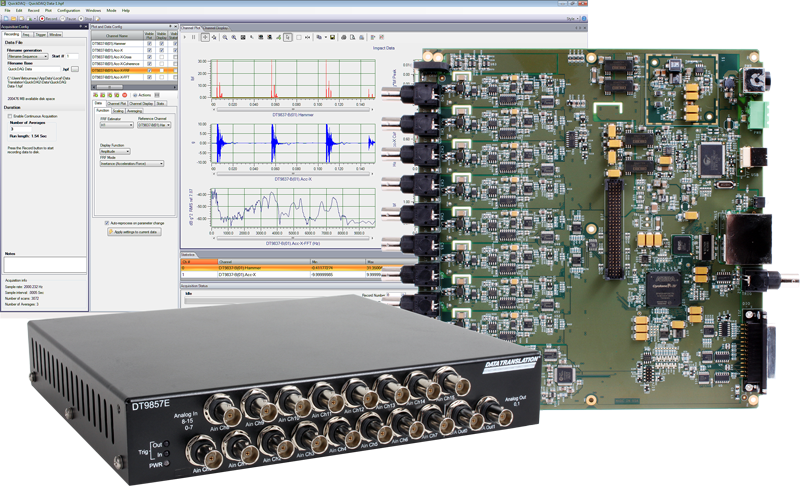Click the print preview icon in plot toolbar
This screenshot has width=800, height=487.
pos(353,37)
